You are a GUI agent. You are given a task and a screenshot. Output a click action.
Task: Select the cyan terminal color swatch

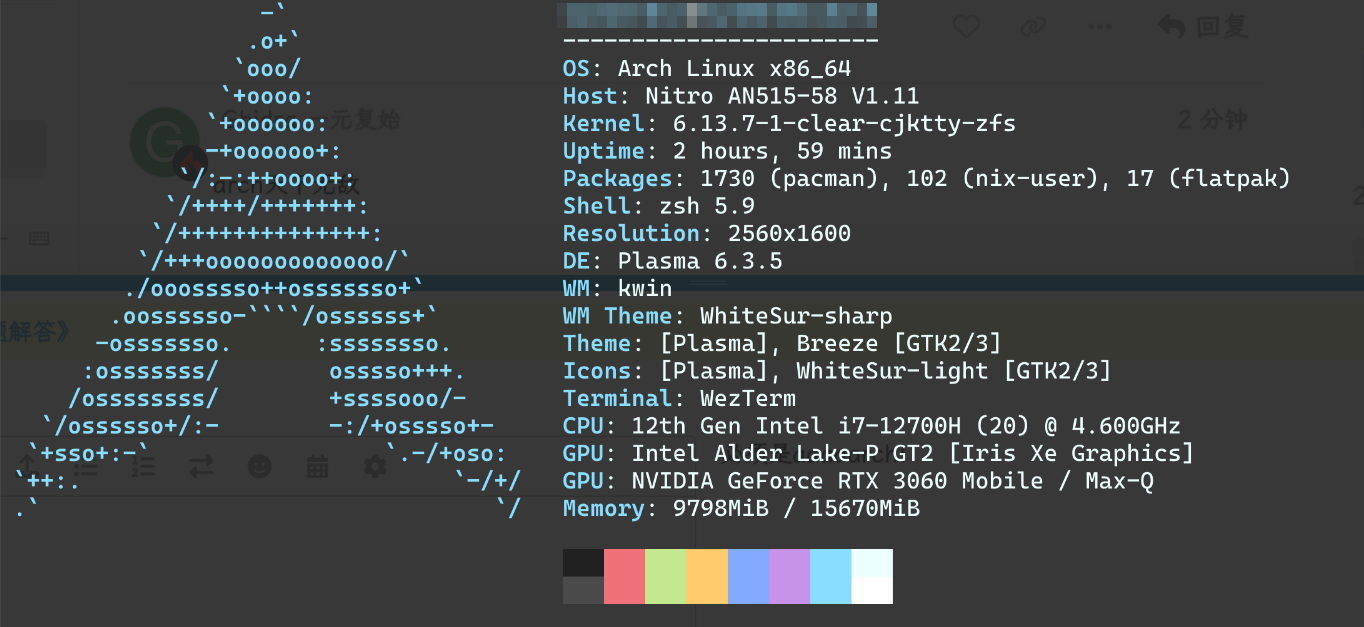click(x=830, y=576)
